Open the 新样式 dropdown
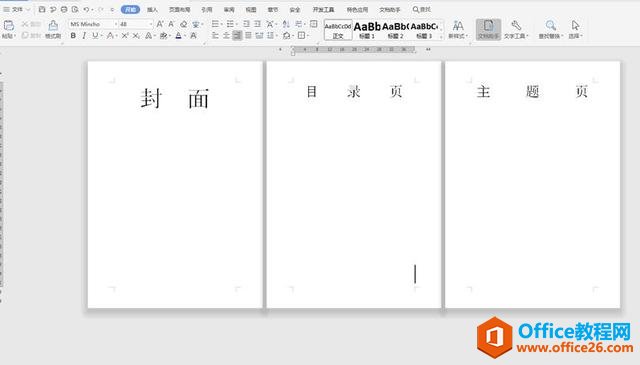The image size is (640, 365). pyautogui.click(x=458, y=30)
